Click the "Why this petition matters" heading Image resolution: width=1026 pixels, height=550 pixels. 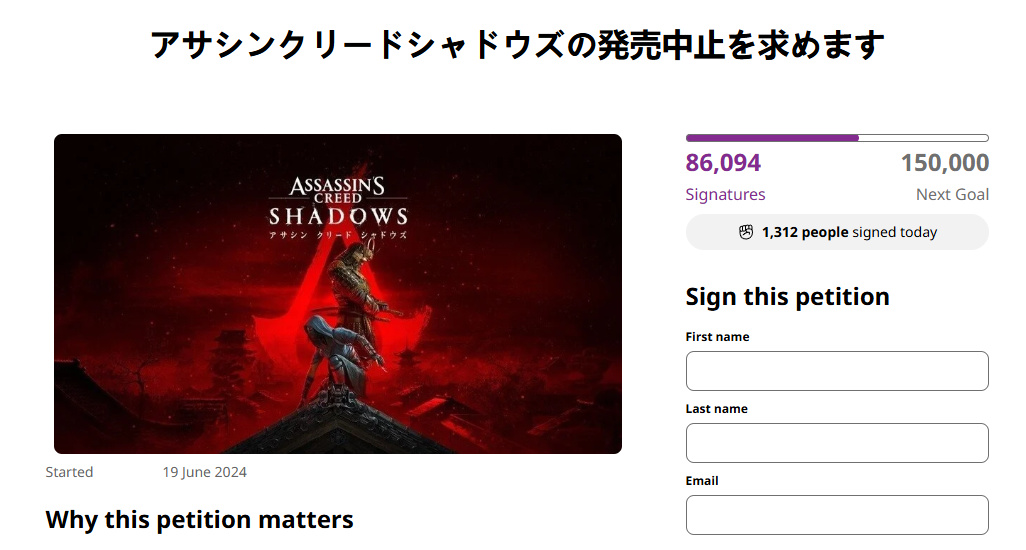tap(199, 520)
